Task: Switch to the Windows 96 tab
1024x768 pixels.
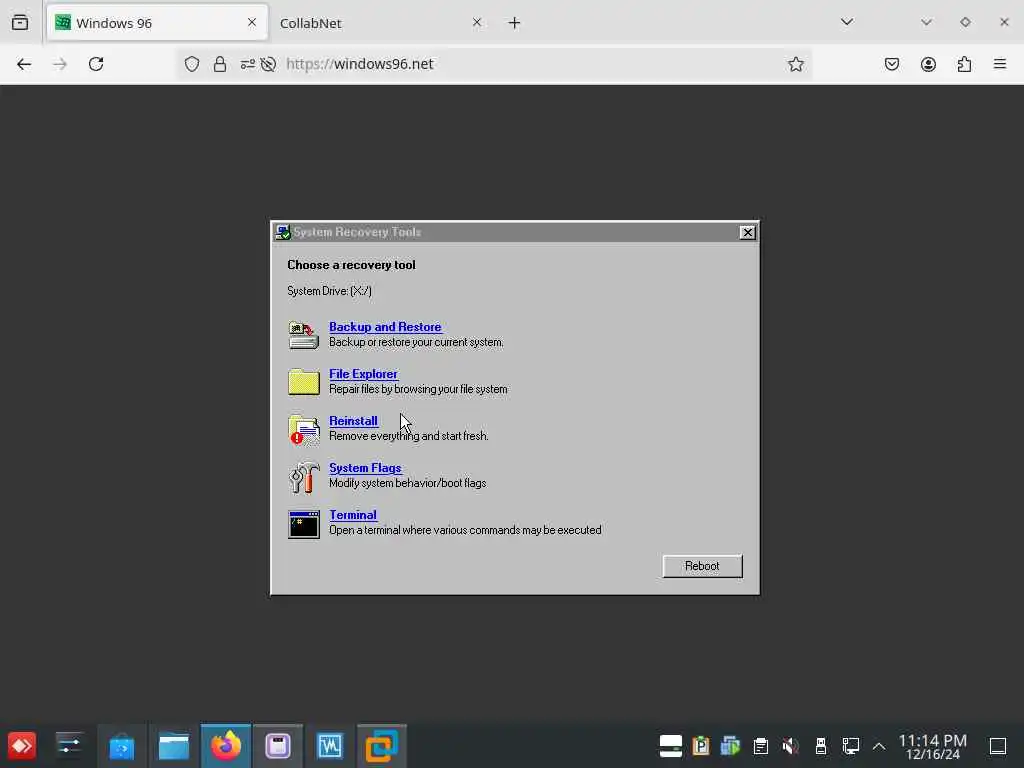Action: pyautogui.click(x=157, y=23)
